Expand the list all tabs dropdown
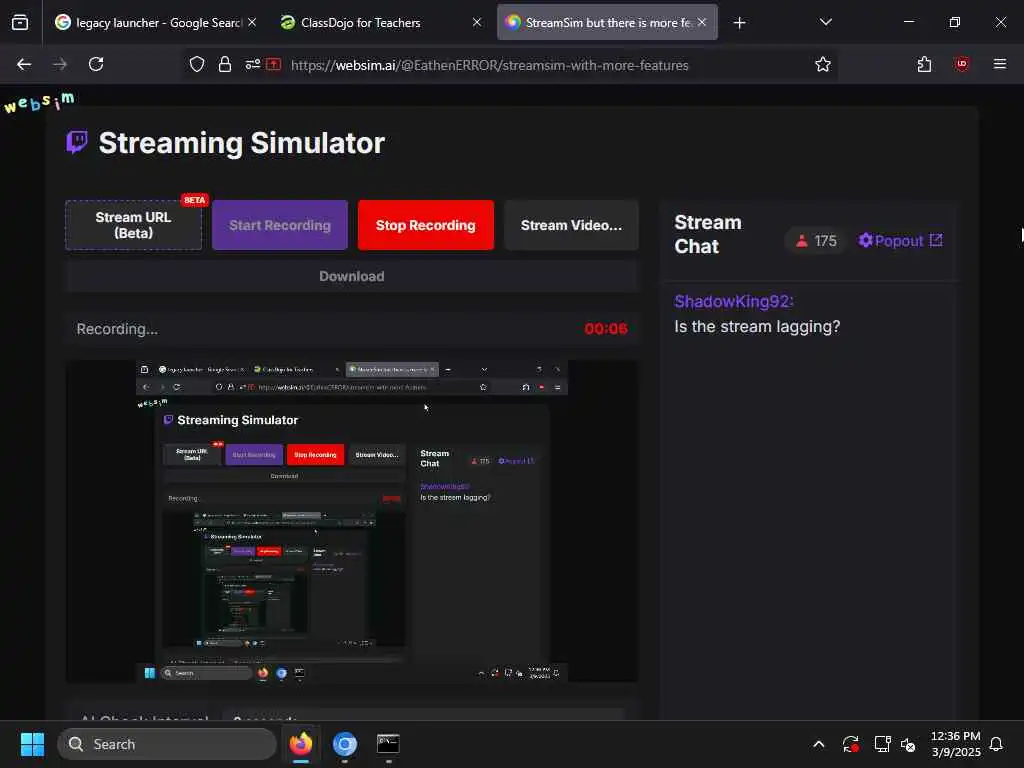 tap(825, 22)
